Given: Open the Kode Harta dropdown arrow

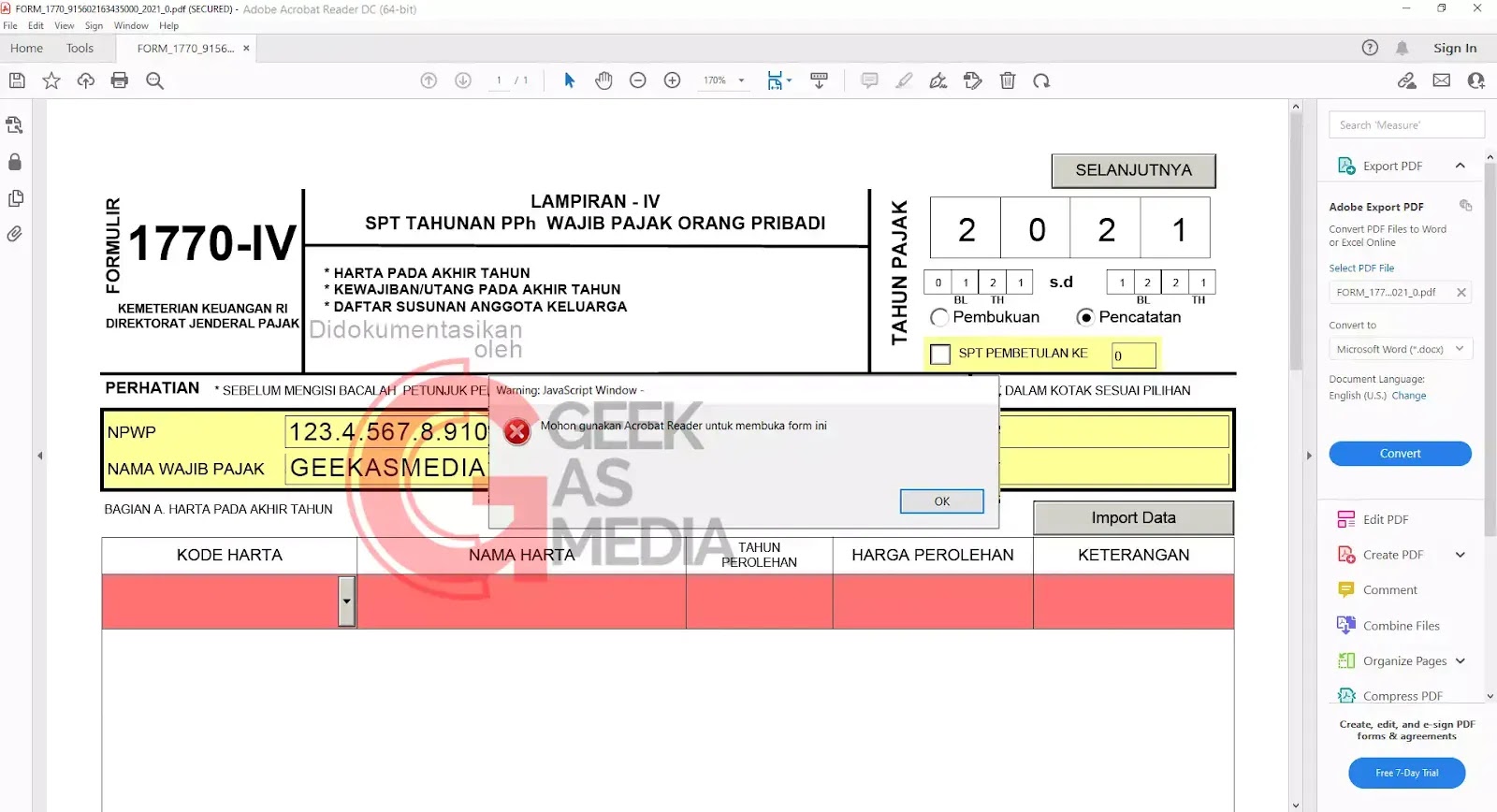Looking at the screenshot, I should click(x=347, y=601).
